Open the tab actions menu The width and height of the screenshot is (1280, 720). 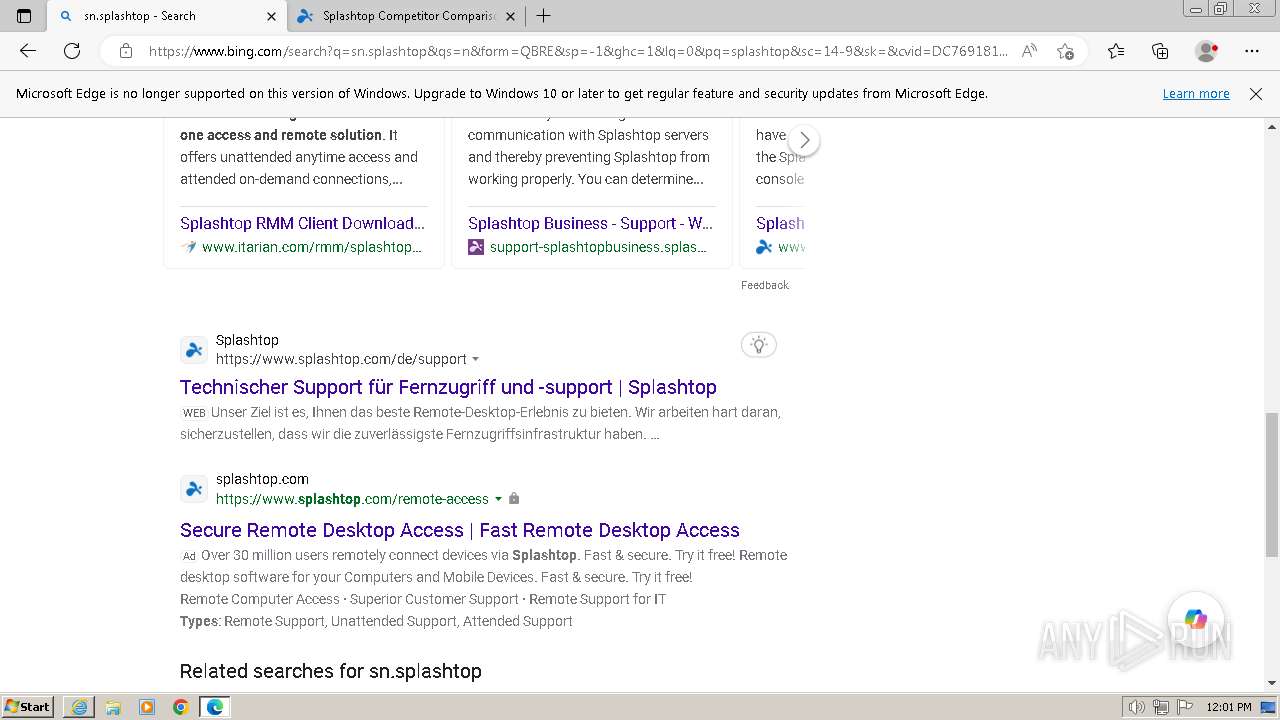tap(24, 16)
